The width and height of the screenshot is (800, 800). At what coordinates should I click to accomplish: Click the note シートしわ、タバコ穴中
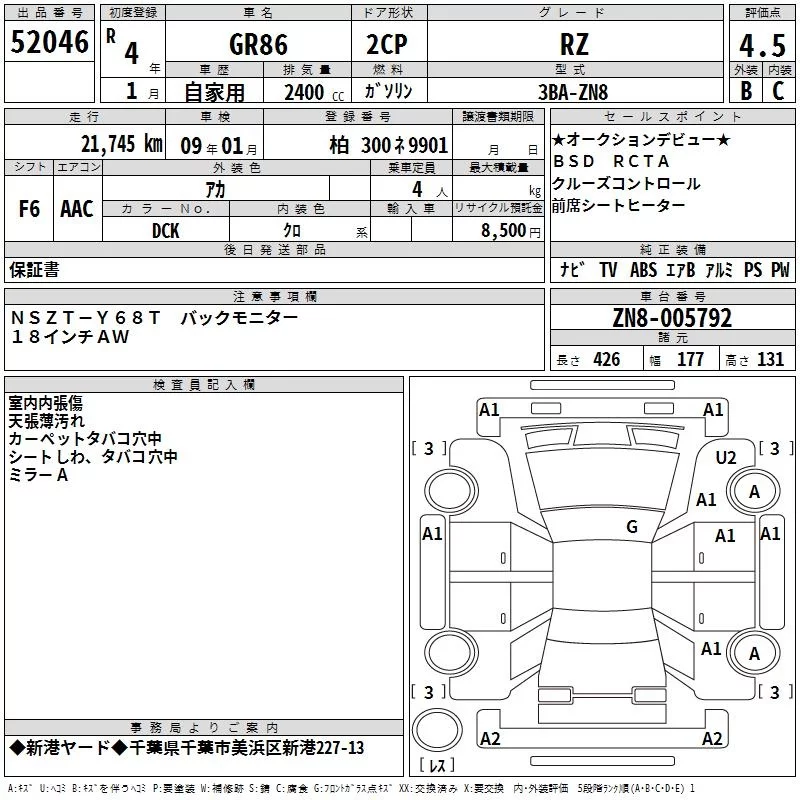point(93,457)
